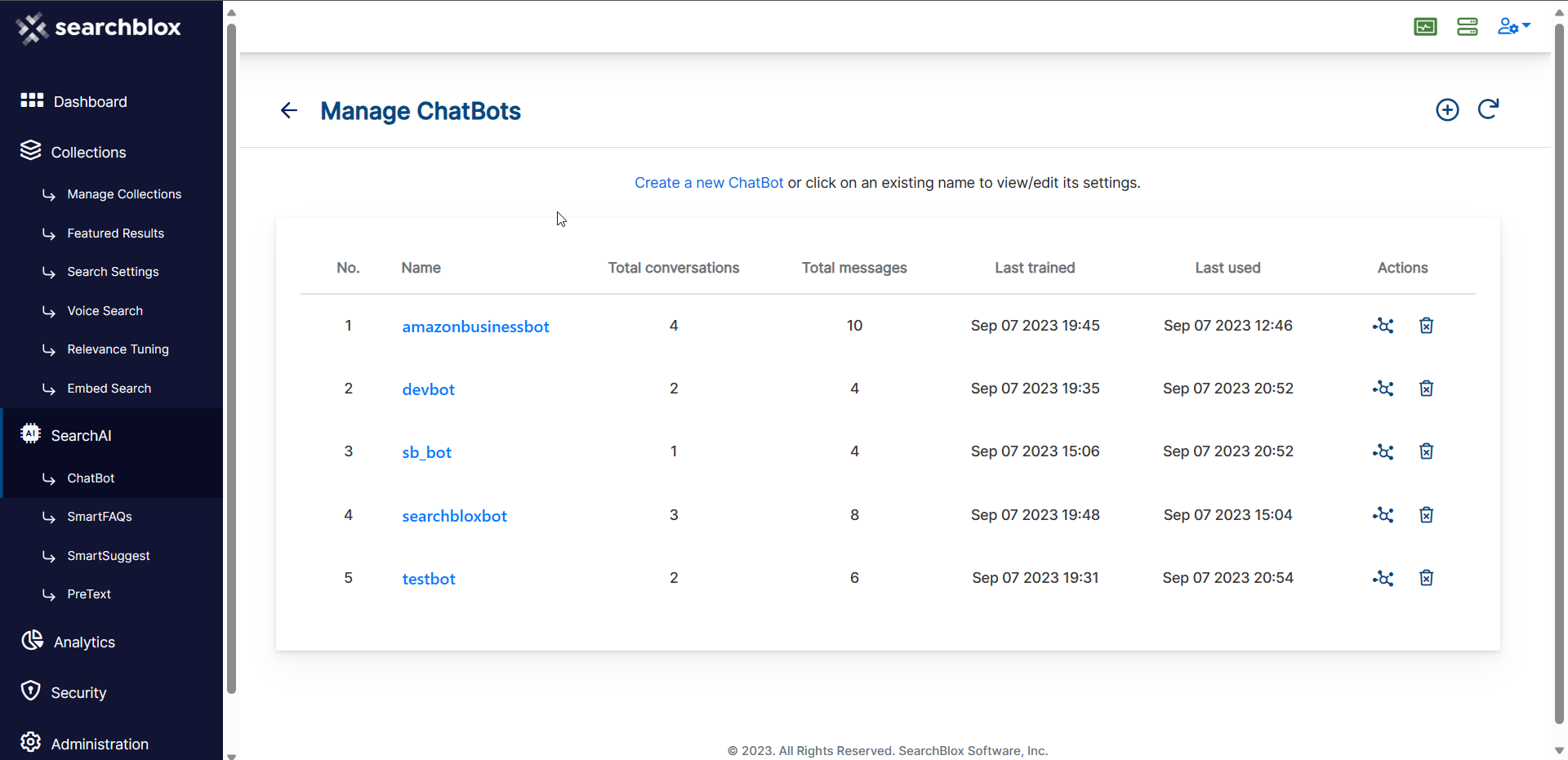
Task: Click the Total messages column header
Action: (854, 268)
